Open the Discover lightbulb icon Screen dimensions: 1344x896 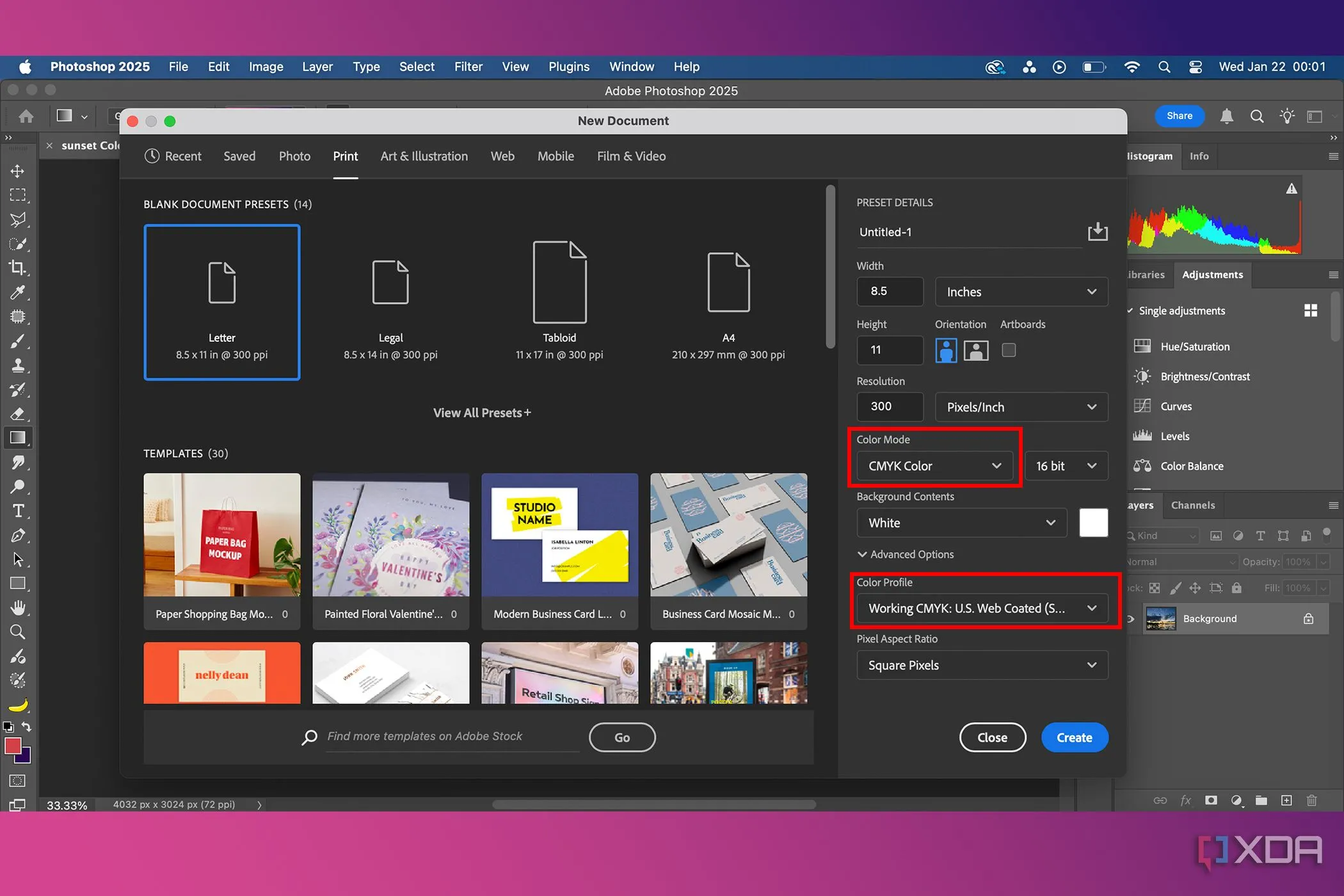tap(1286, 116)
